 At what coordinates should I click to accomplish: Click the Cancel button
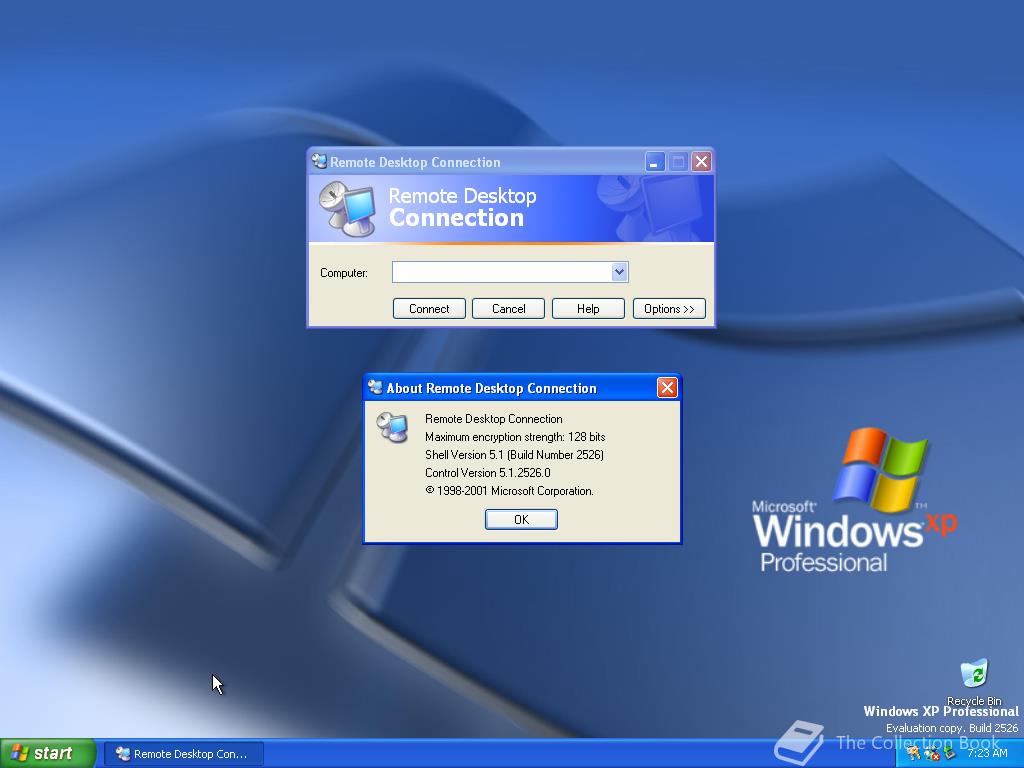508,309
